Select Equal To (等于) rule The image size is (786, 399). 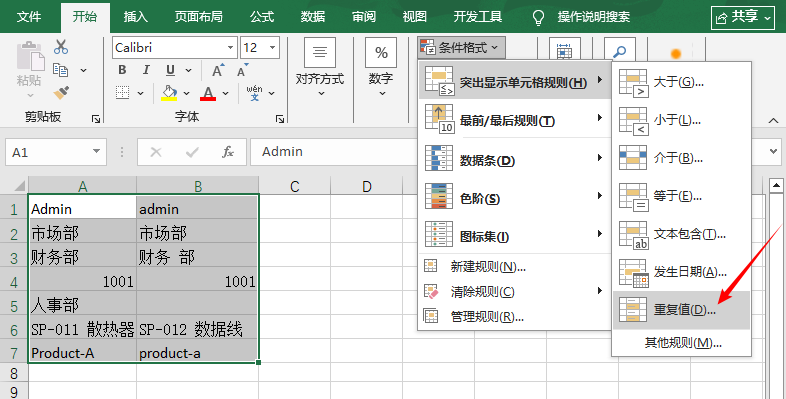pyautogui.click(x=681, y=196)
